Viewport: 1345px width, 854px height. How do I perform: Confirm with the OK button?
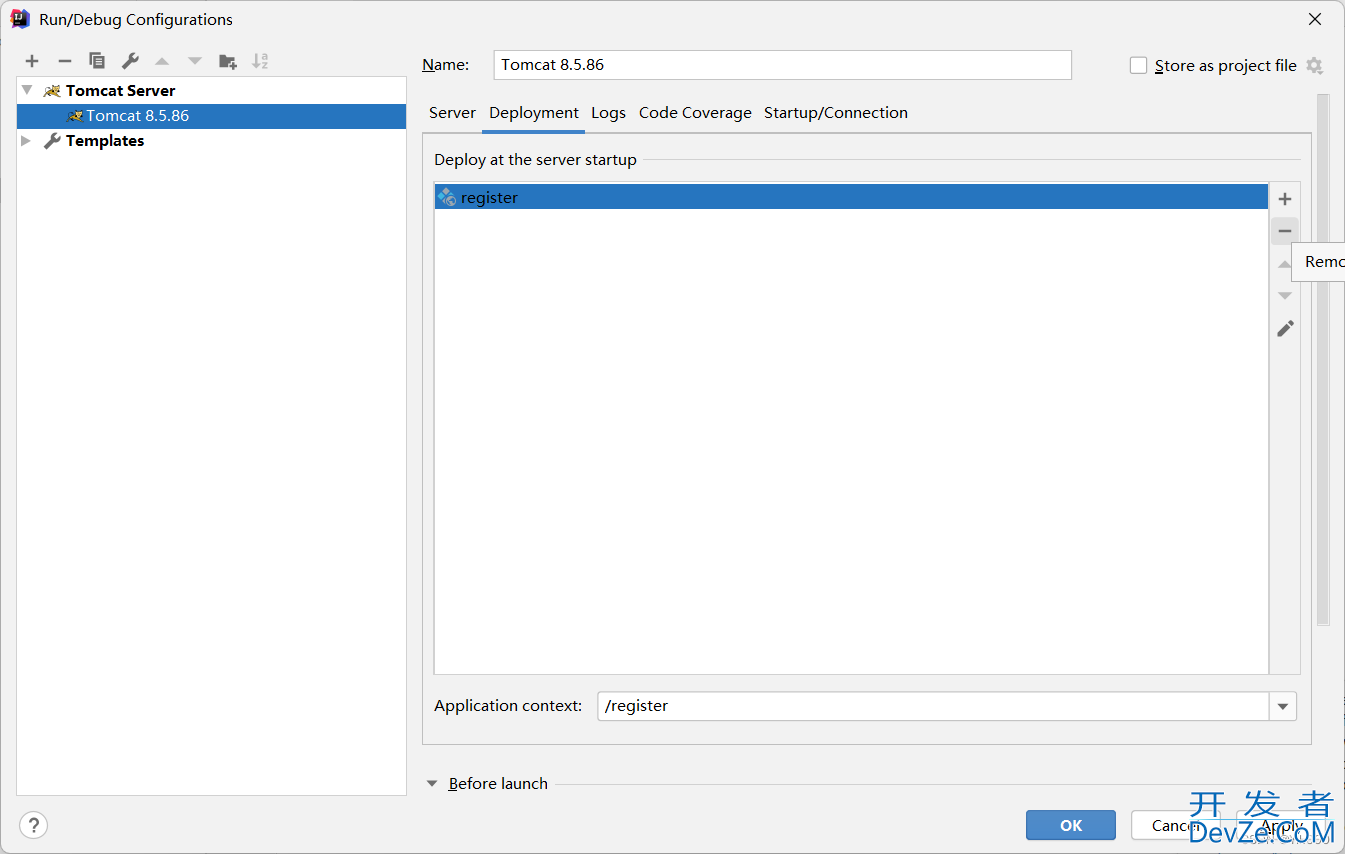pos(1071,825)
